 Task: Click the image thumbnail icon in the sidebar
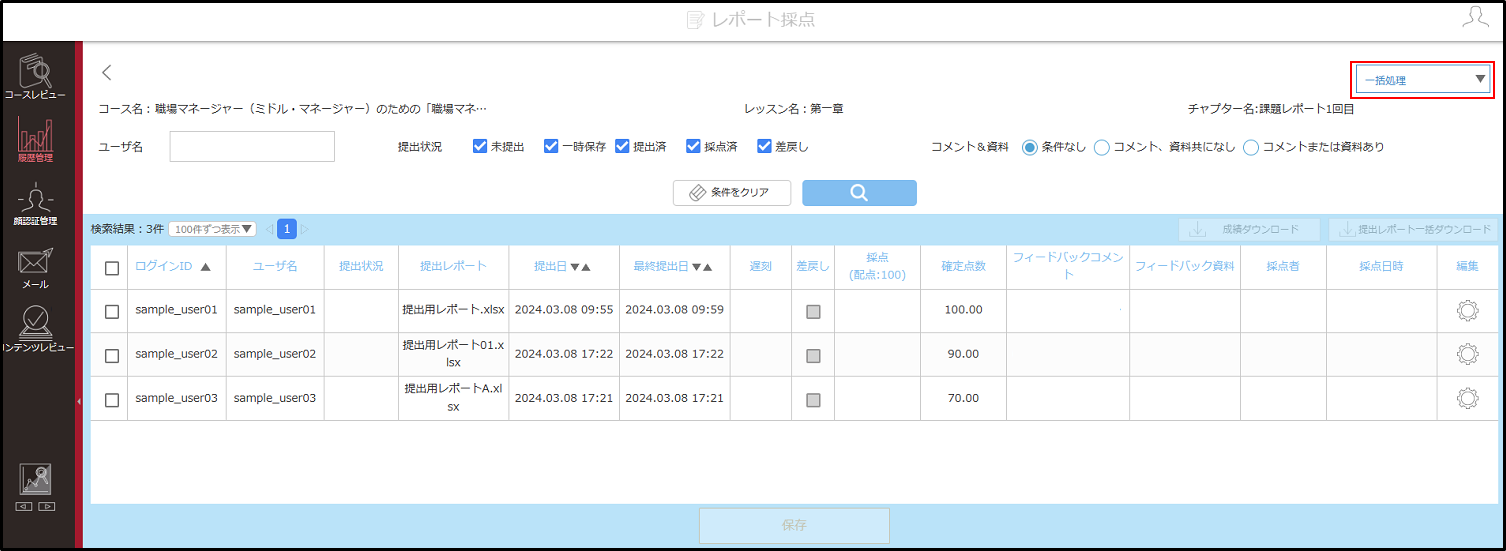pyautogui.click(x=36, y=481)
